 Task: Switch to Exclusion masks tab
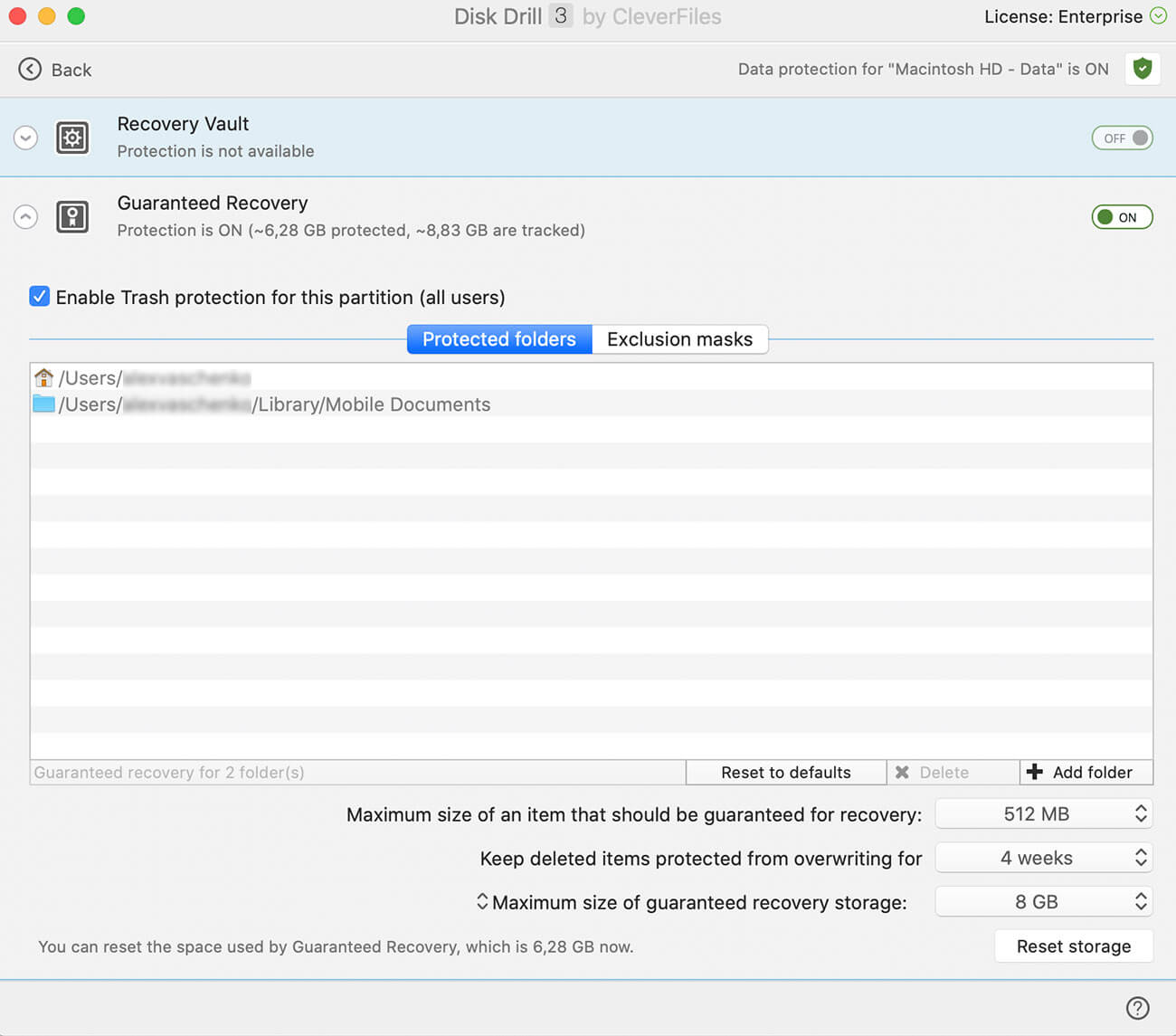pos(679,339)
